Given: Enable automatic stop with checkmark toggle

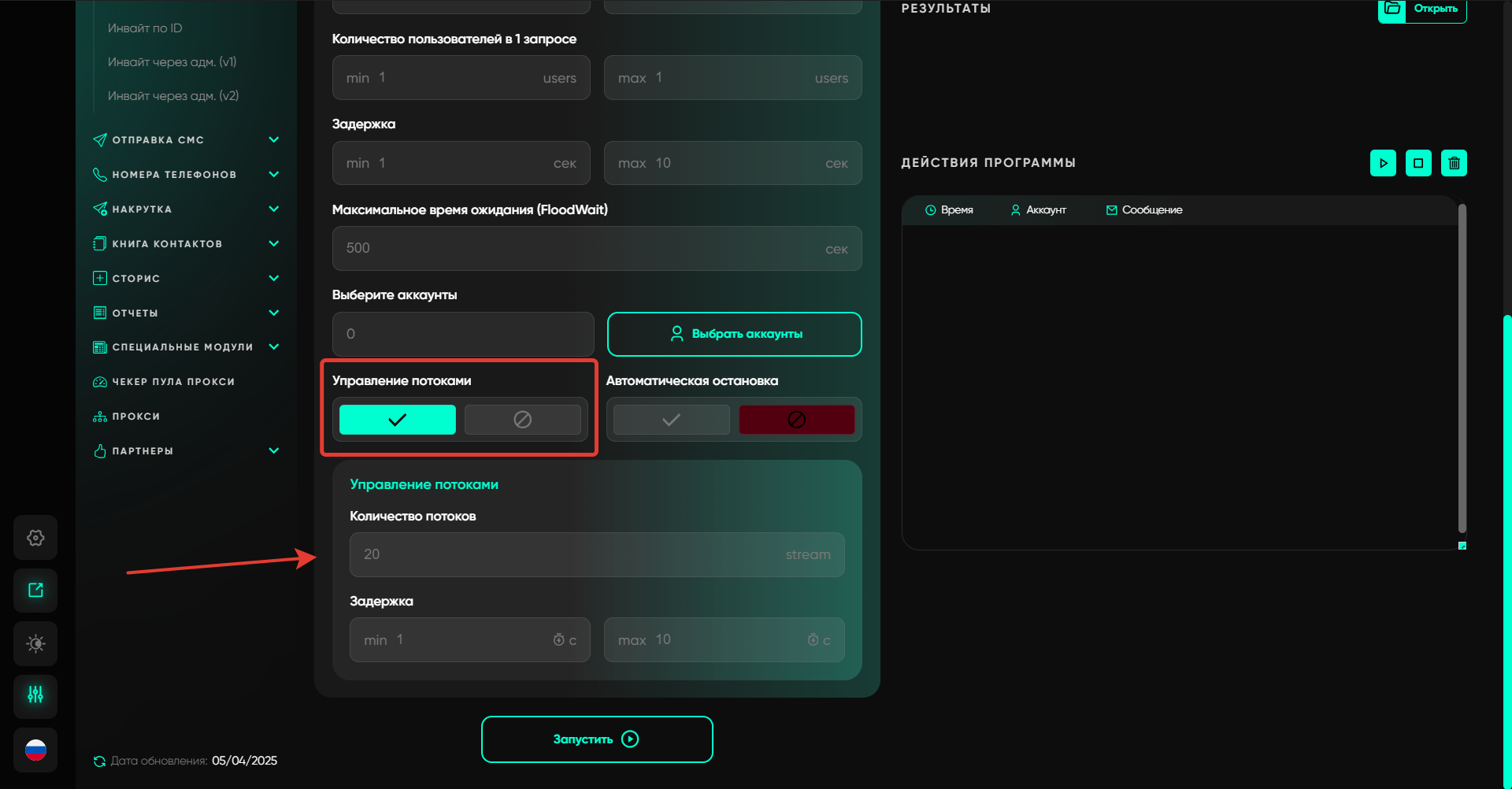Looking at the screenshot, I should 671,420.
